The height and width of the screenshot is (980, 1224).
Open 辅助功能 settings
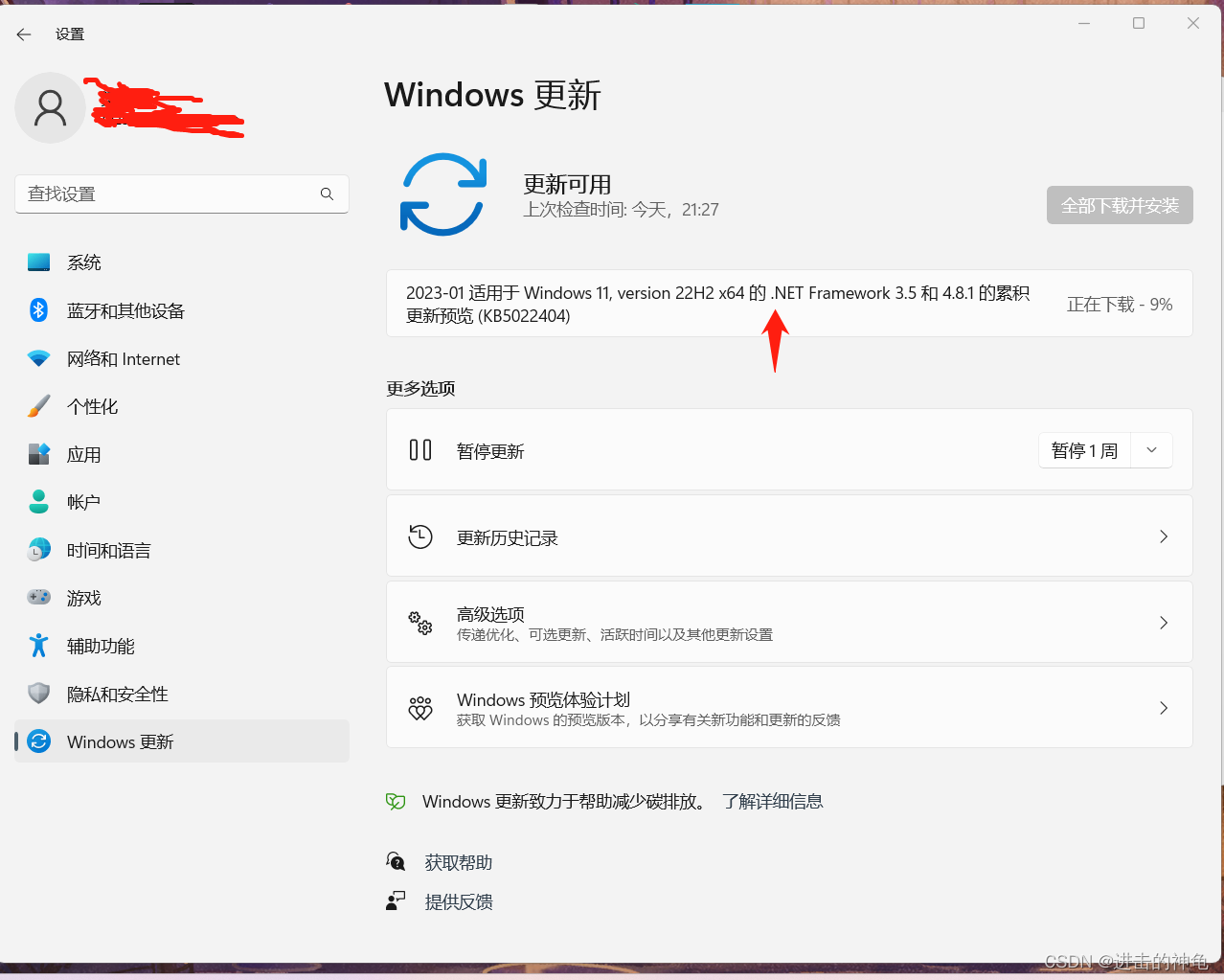(182, 646)
